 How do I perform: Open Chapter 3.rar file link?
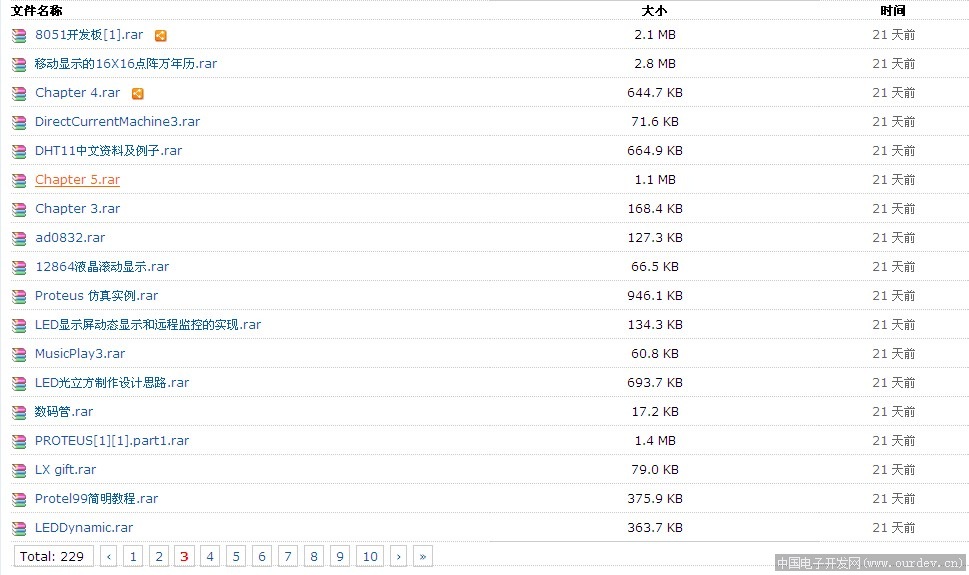click(77, 209)
